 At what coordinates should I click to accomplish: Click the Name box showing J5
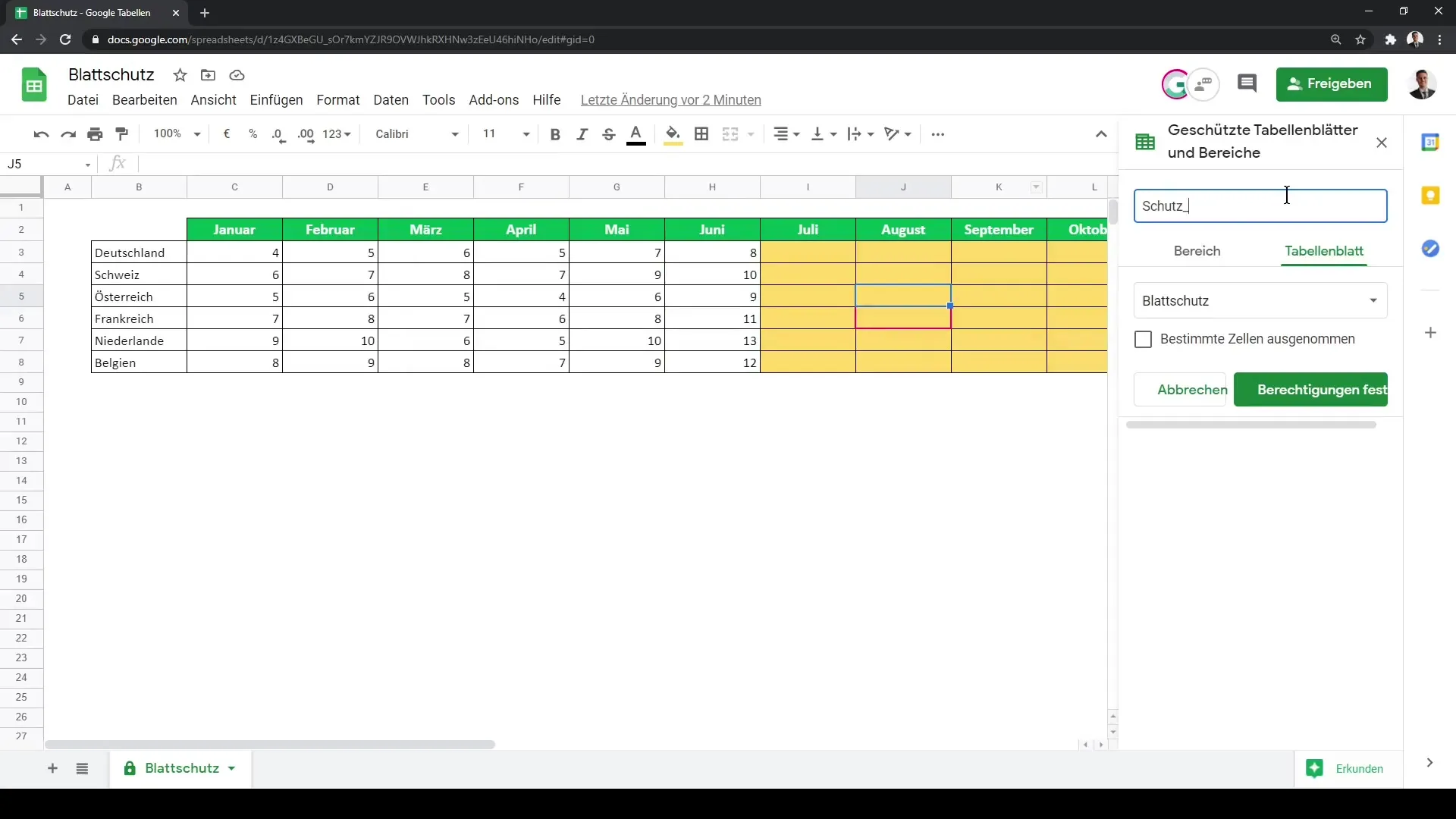49,164
